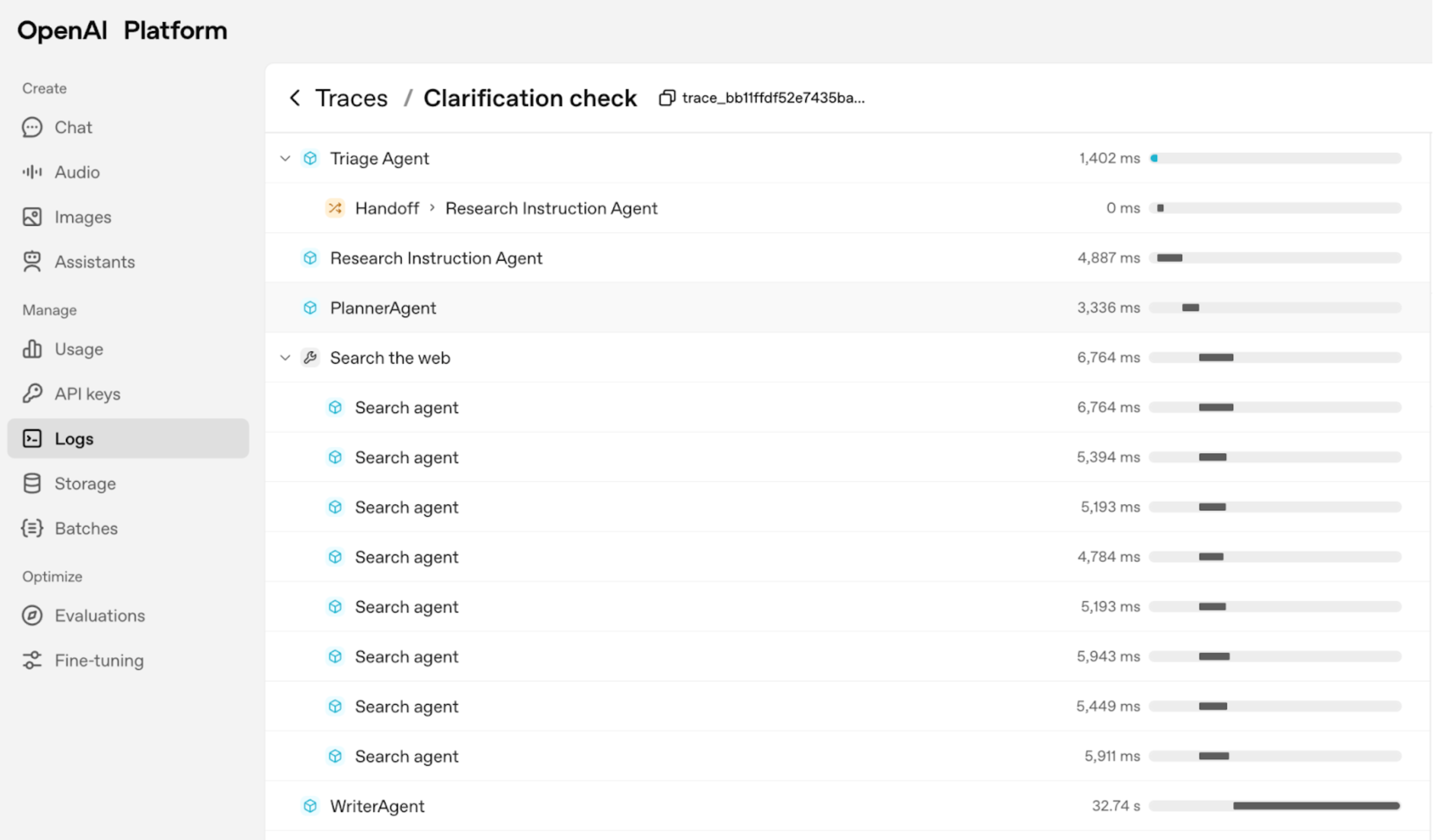Click the 32.74 s duration value
This screenshot has width=1433, height=840.
[1116, 806]
